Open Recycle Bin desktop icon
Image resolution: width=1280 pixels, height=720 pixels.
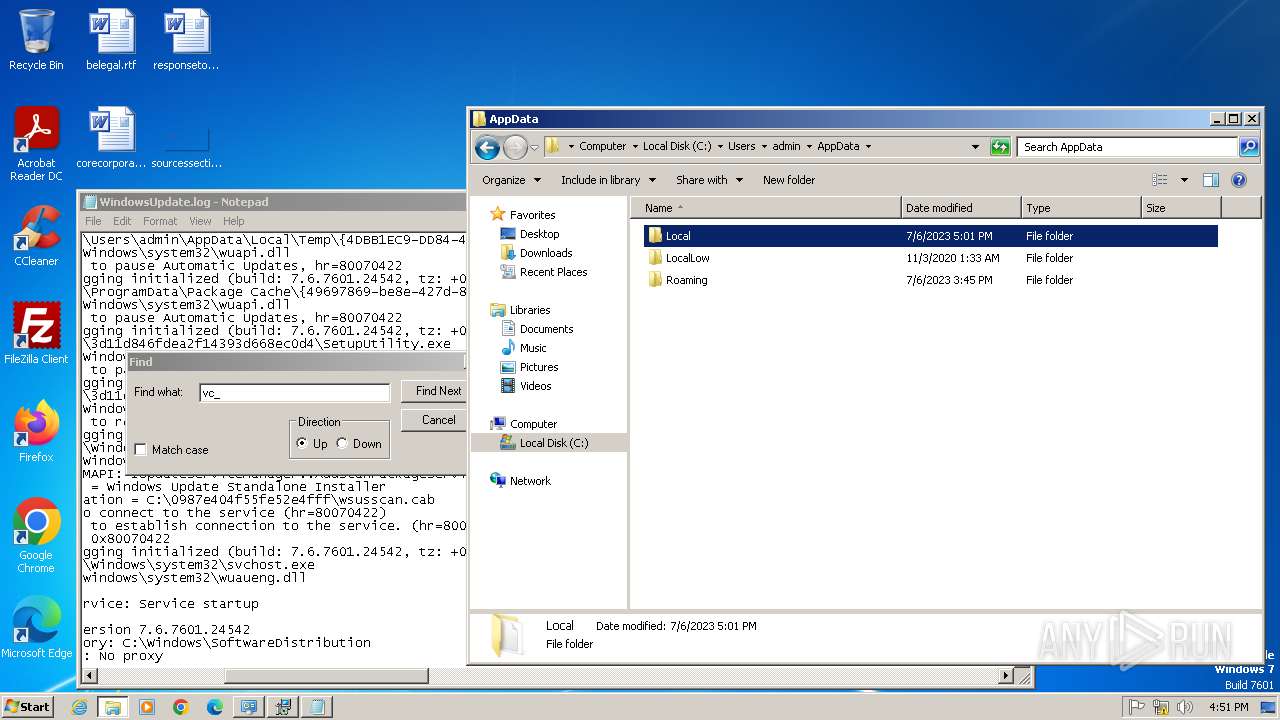pyautogui.click(x=36, y=40)
